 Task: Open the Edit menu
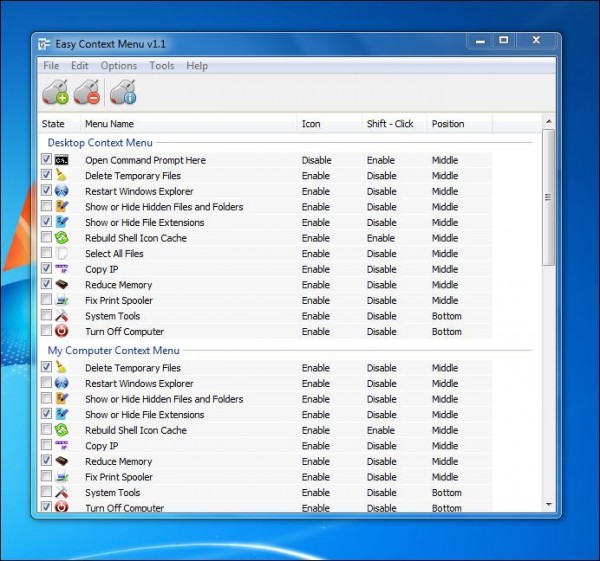pos(80,66)
